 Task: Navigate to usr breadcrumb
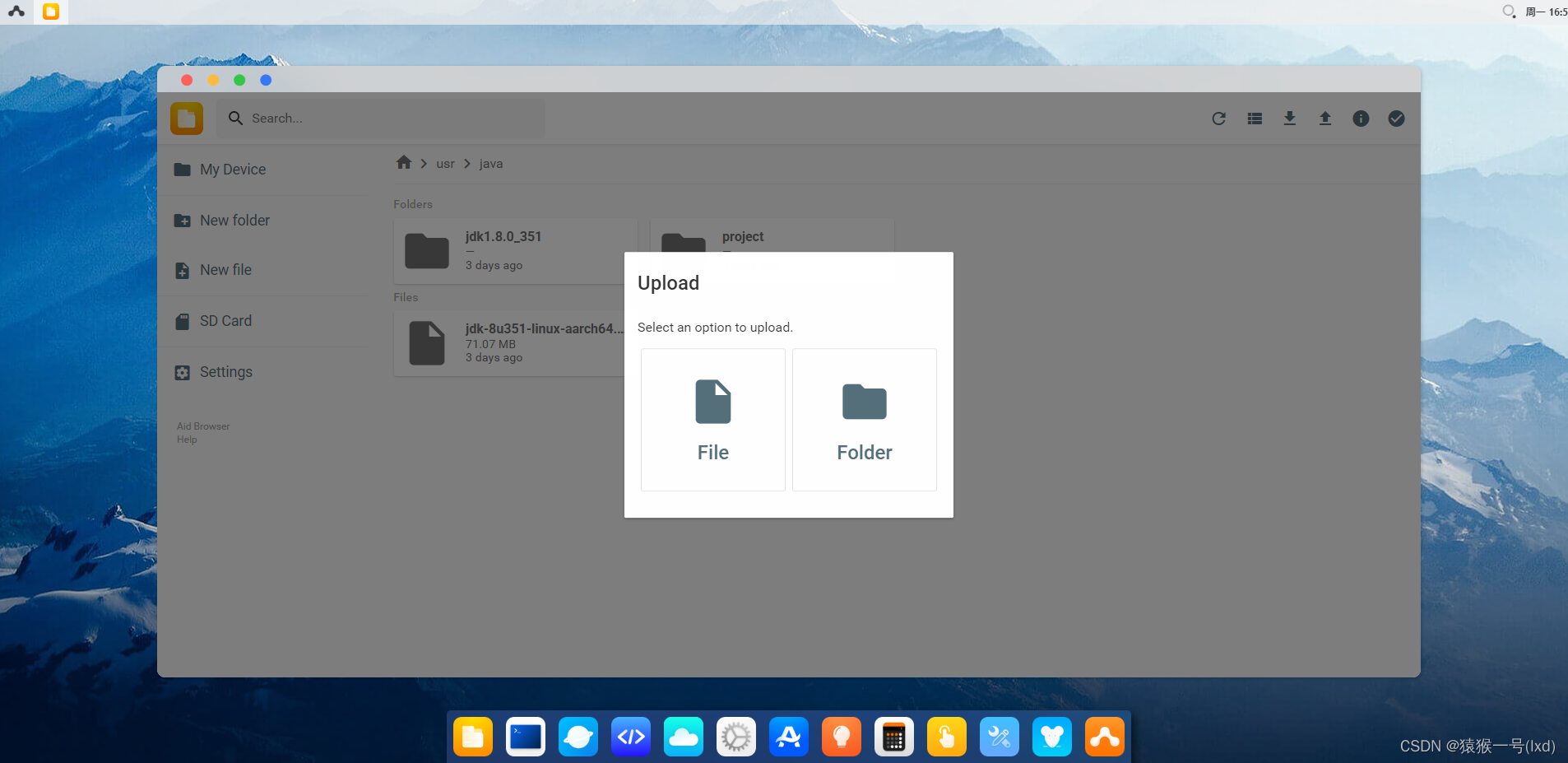pos(445,164)
